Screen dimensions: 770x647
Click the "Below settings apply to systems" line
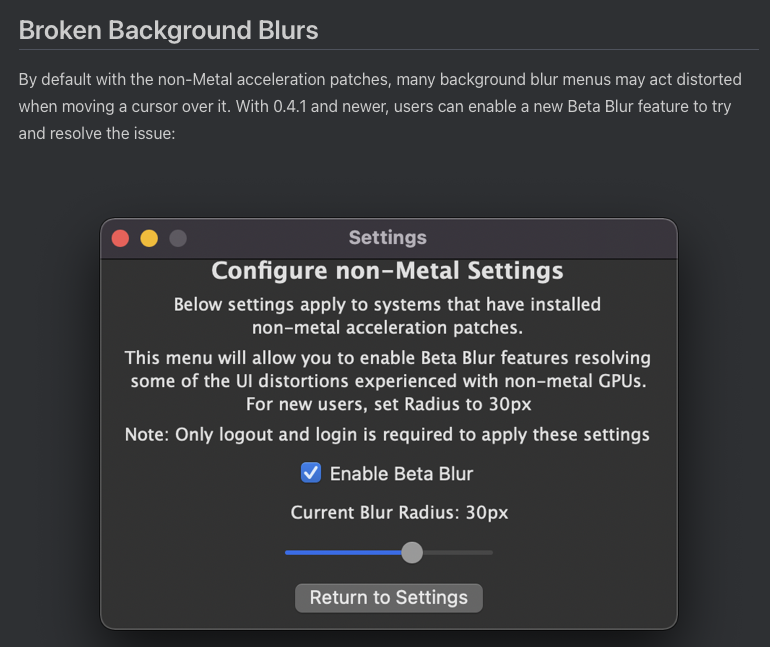coord(388,305)
